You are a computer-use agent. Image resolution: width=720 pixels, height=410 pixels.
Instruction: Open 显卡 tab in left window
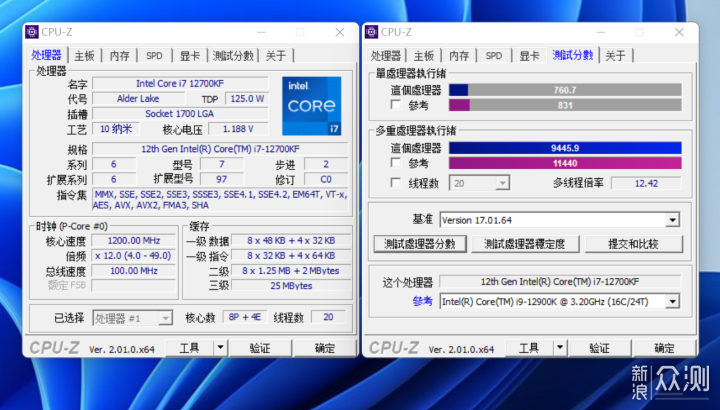pyautogui.click(x=190, y=56)
